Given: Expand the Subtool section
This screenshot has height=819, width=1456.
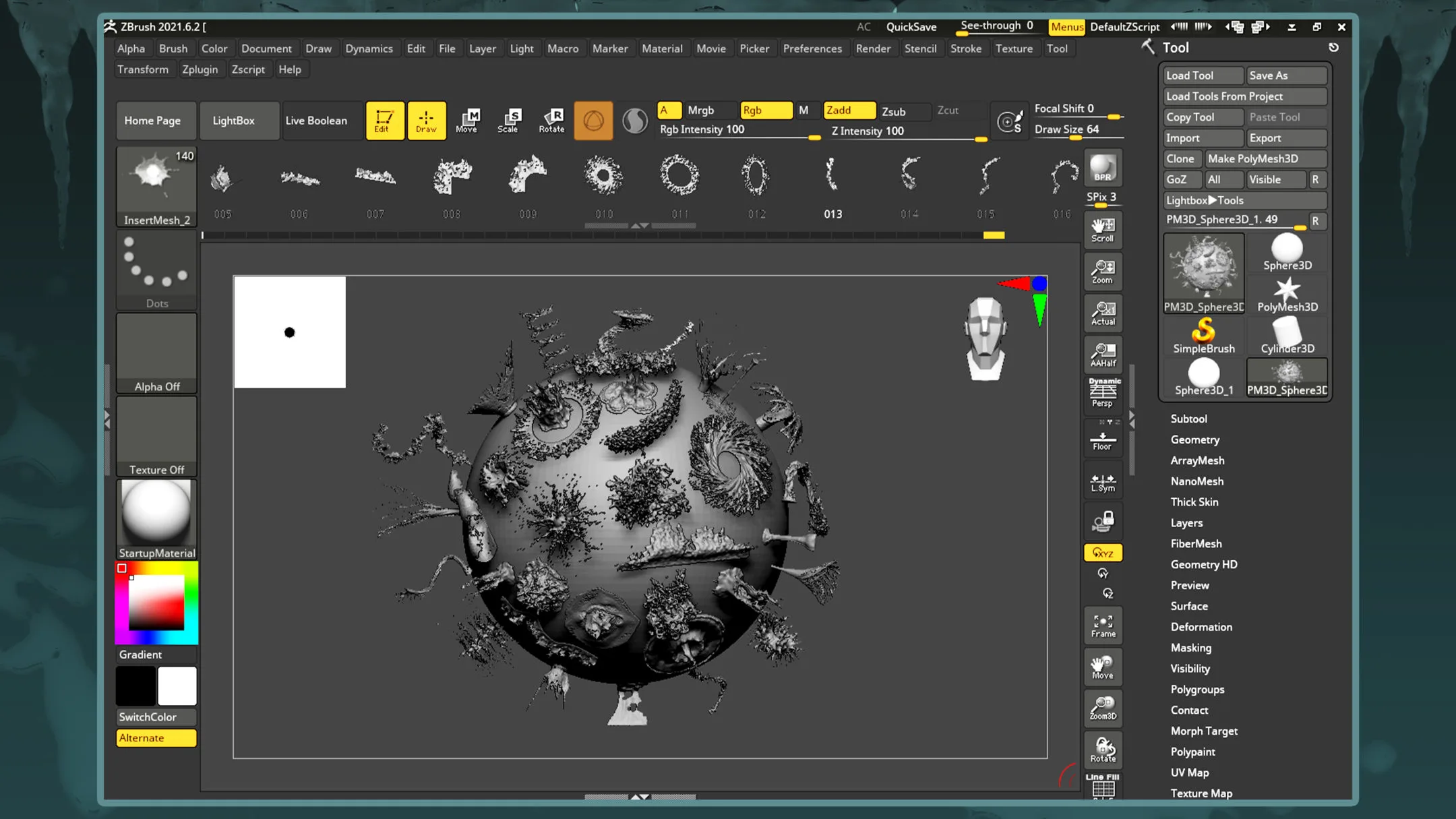Looking at the screenshot, I should point(1188,419).
